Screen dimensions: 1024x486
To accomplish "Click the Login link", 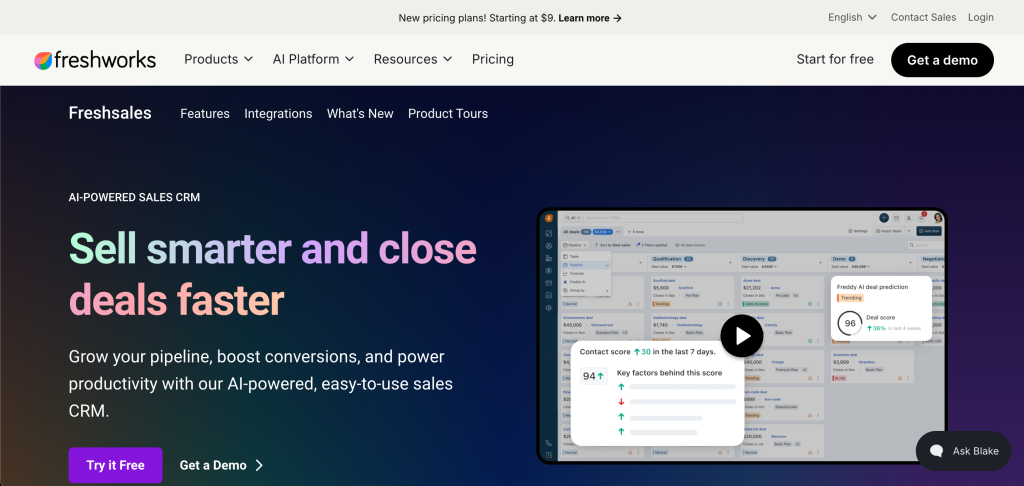I will tap(981, 18).
